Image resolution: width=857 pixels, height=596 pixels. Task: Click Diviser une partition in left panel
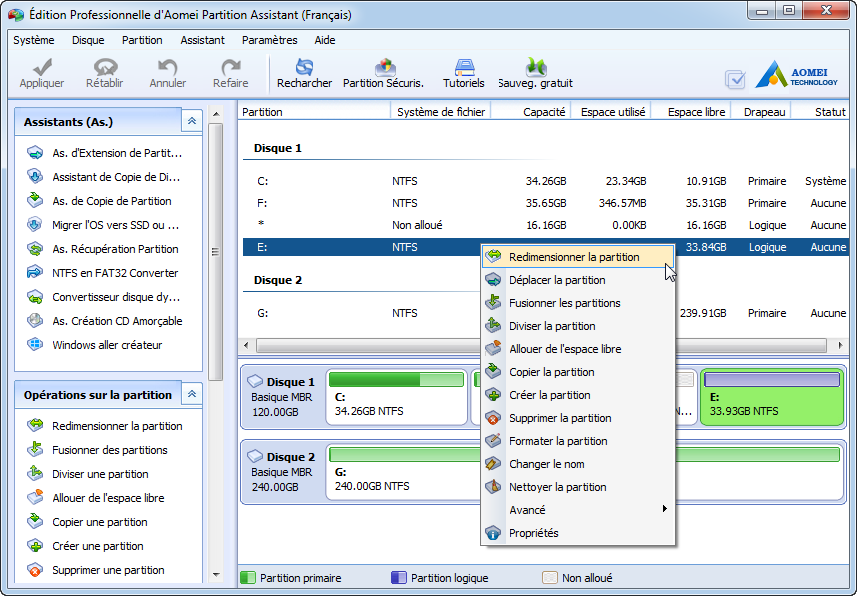point(100,474)
